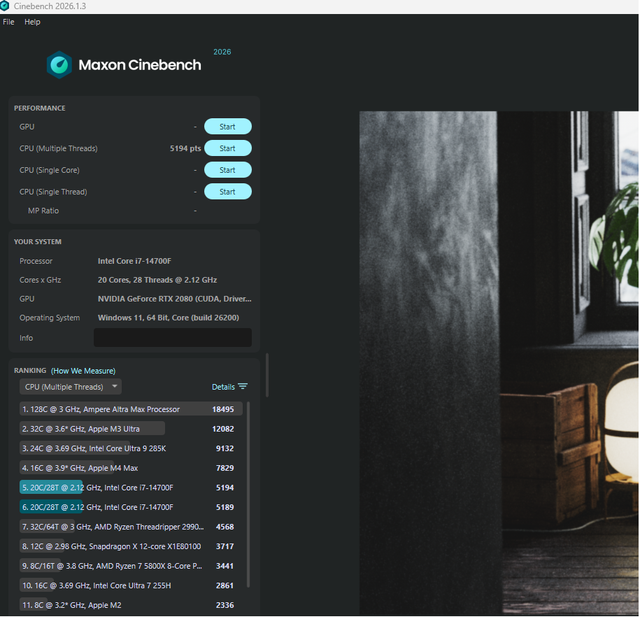Open the Help menu
Screen dimensions: 640x617
(32, 22)
